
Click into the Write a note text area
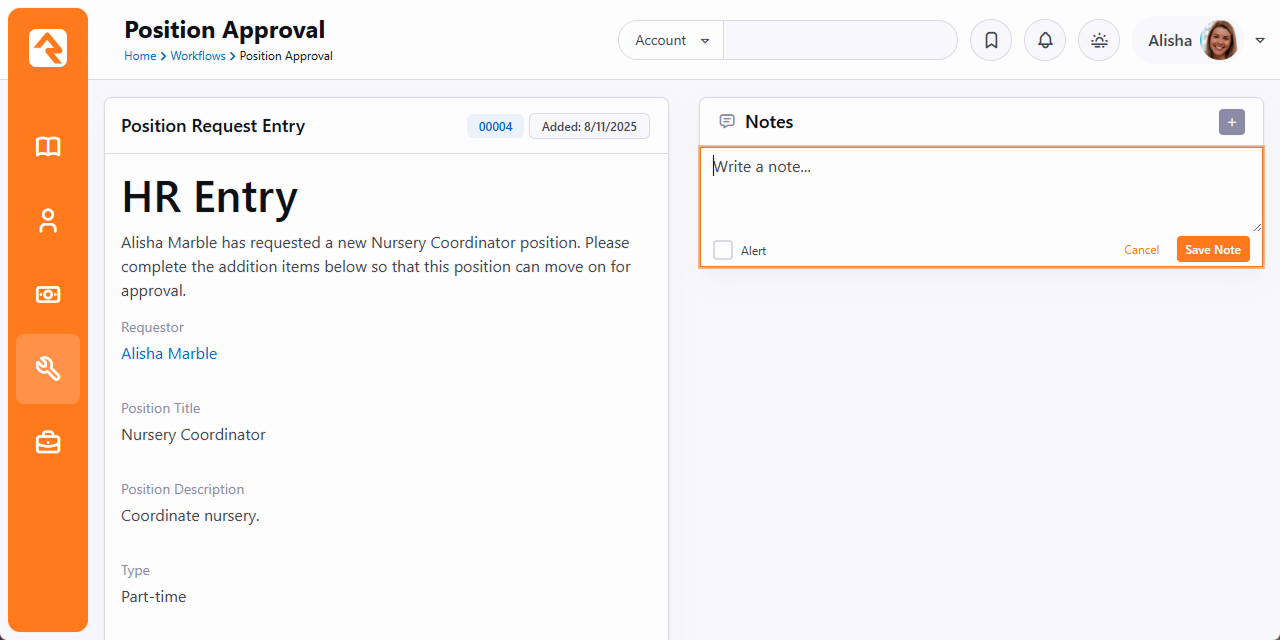click(x=980, y=190)
